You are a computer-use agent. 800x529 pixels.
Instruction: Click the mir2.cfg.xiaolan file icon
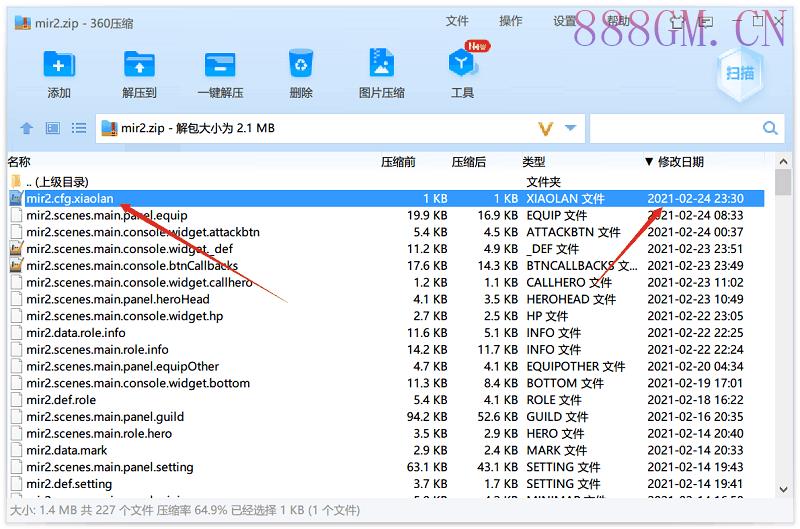coord(16,198)
